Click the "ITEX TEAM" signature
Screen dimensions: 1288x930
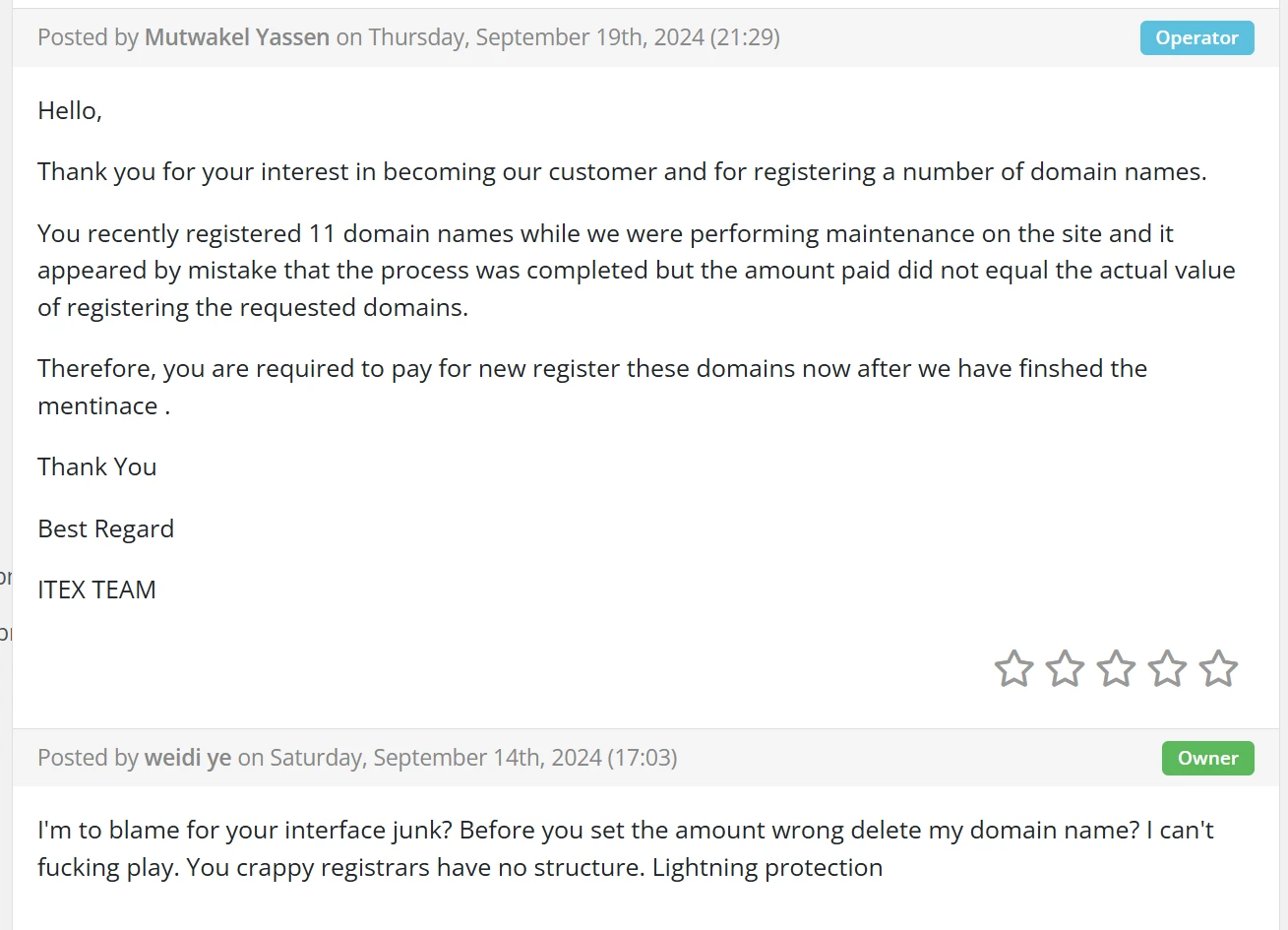tap(96, 590)
